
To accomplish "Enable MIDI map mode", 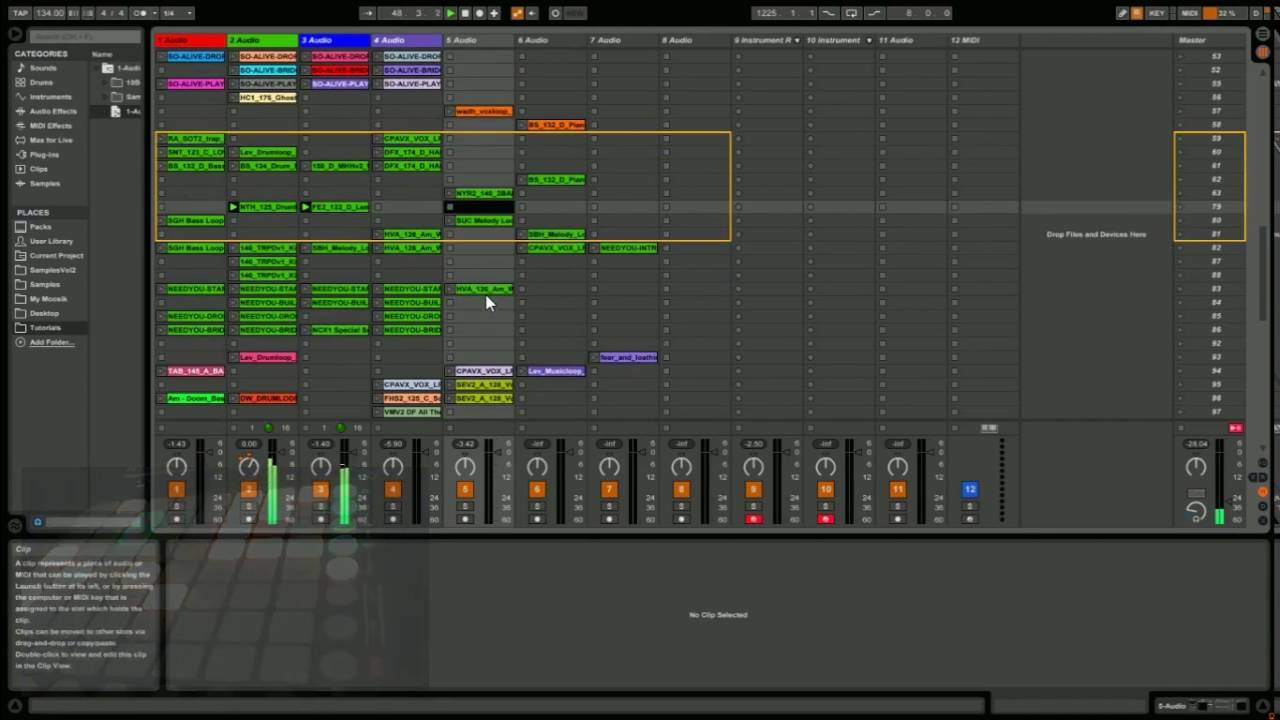I will coord(1189,13).
